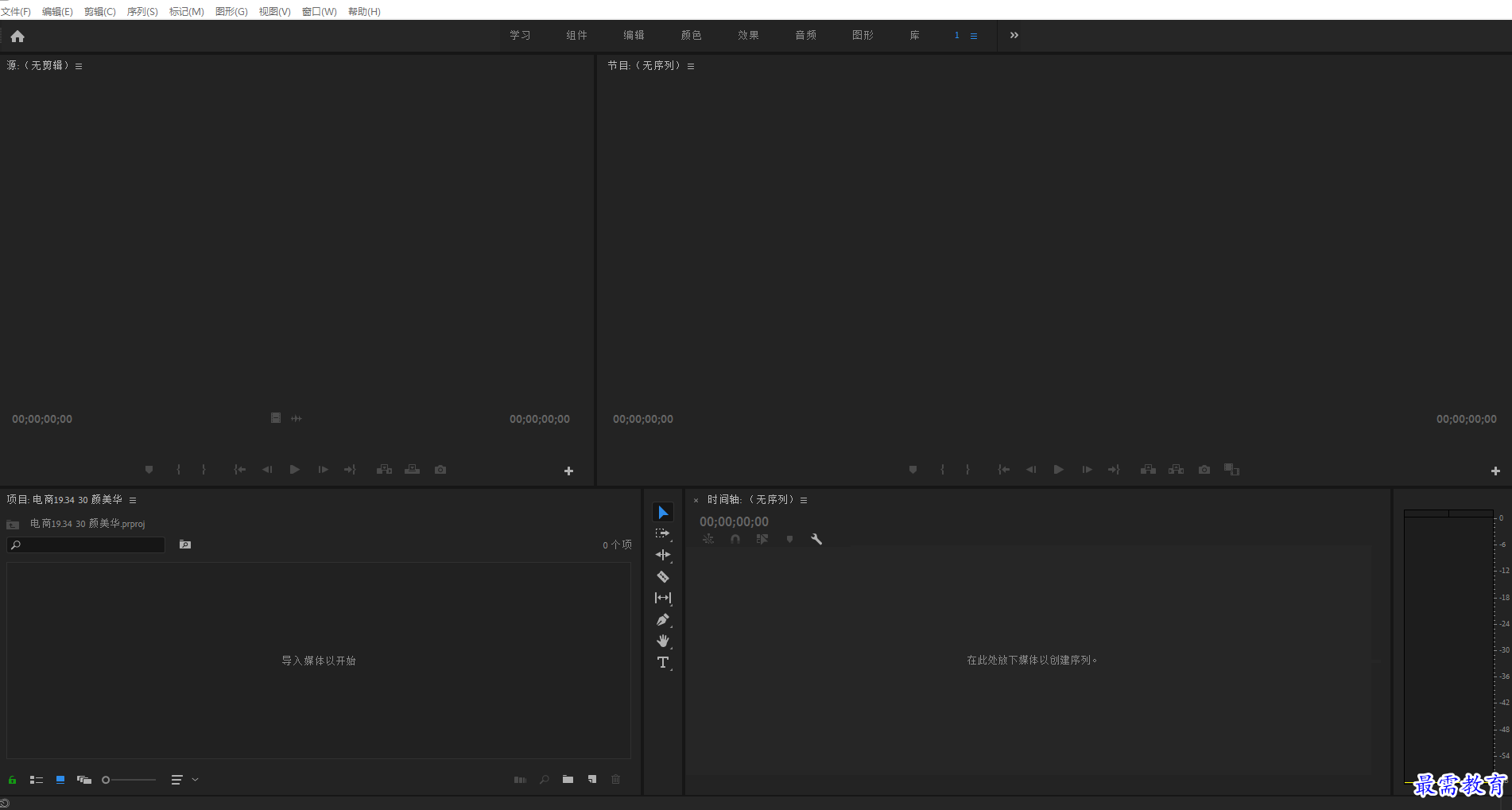
Task: Open timeline display settings wrench
Action: [x=816, y=539]
